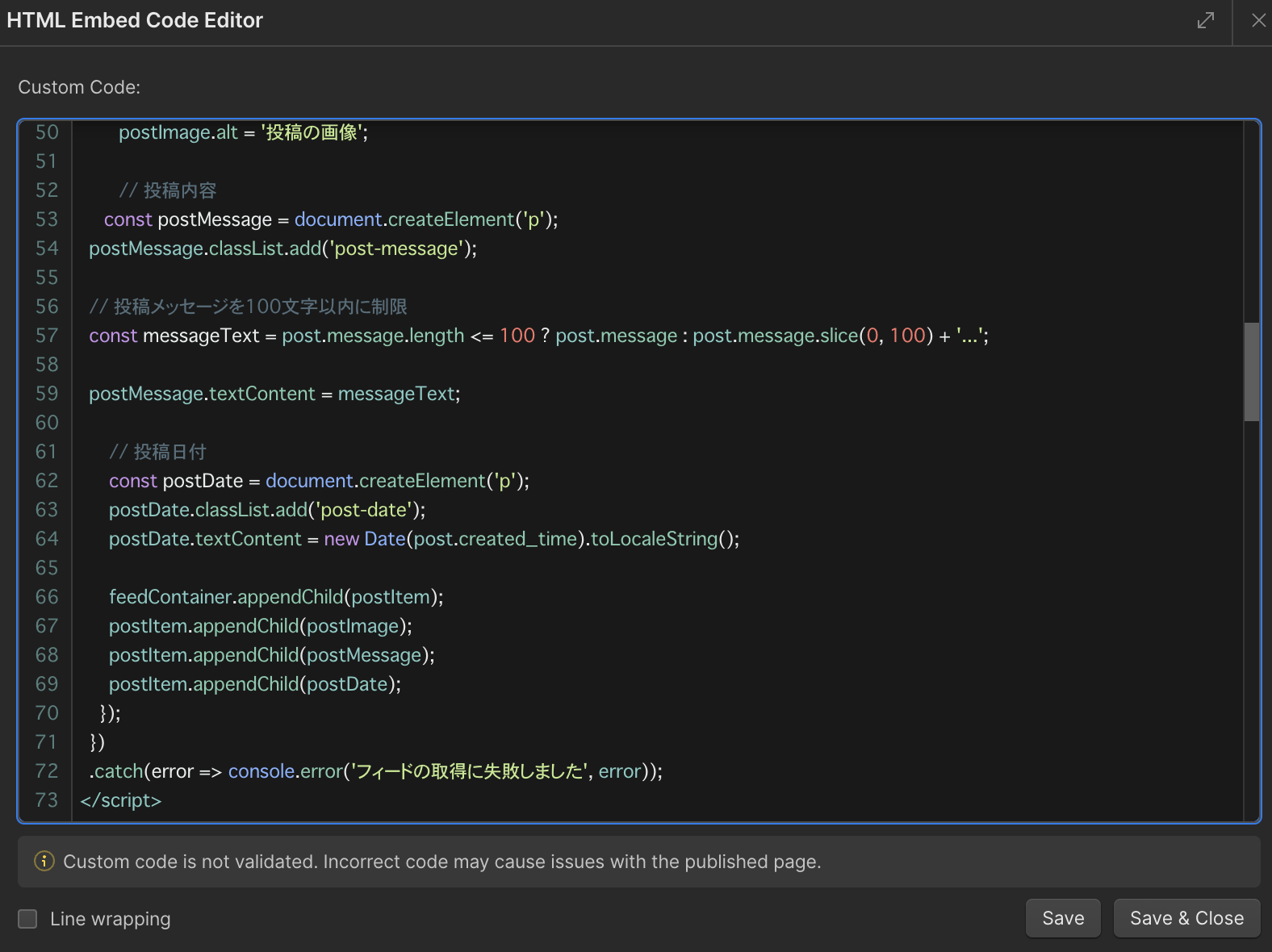
Task: Click the classList.add('post-message') line
Action: coord(283,248)
